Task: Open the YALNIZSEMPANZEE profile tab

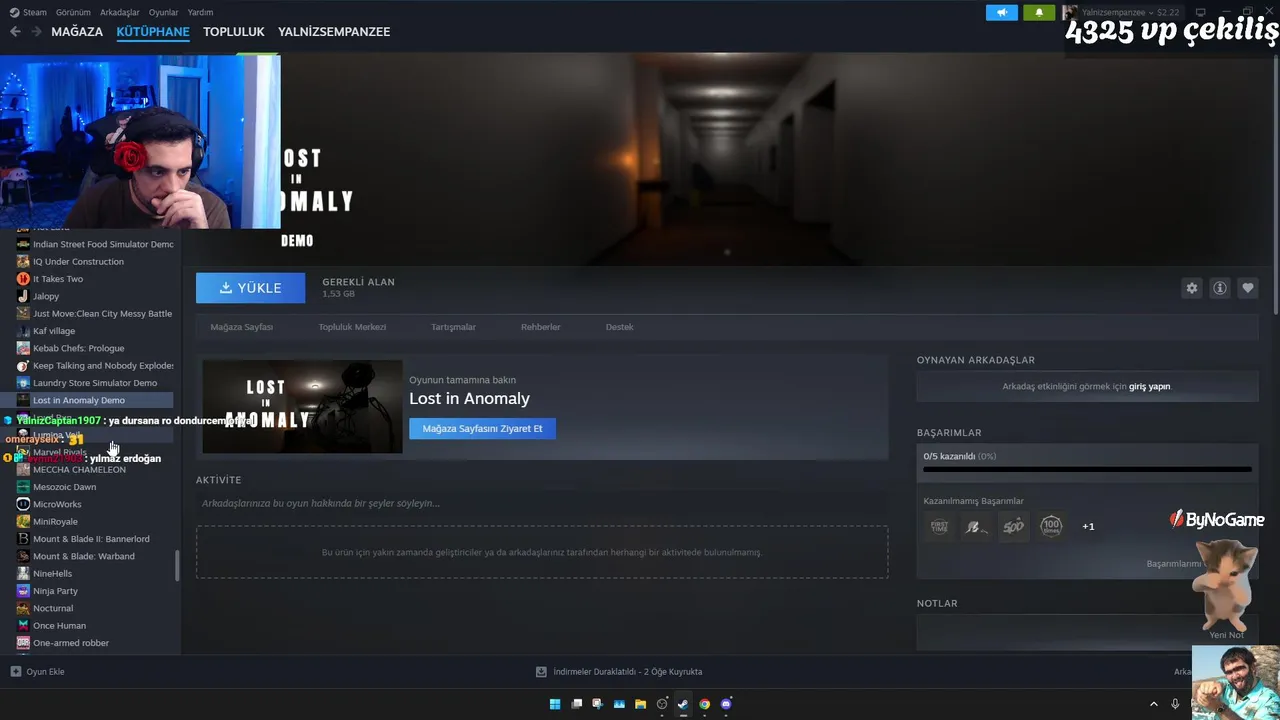Action: [334, 31]
